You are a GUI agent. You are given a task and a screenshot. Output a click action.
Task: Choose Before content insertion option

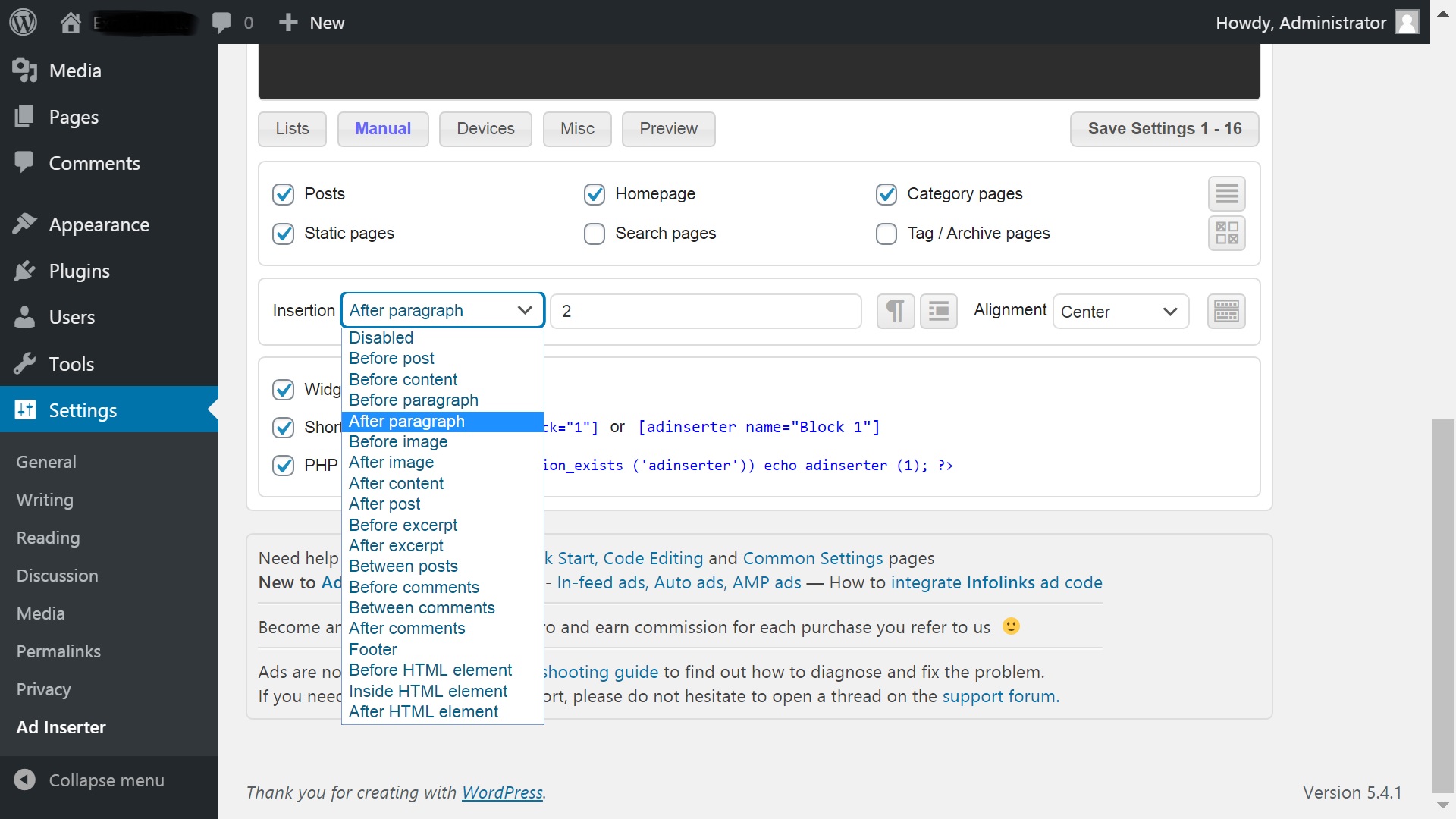pyautogui.click(x=443, y=379)
